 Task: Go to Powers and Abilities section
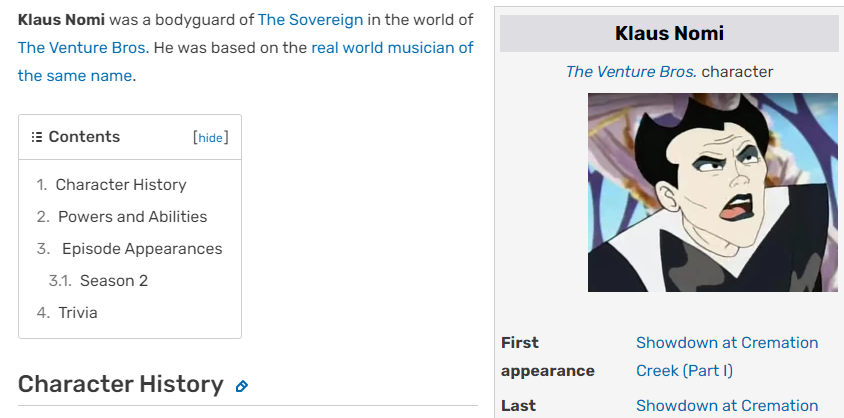coord(132,216)
